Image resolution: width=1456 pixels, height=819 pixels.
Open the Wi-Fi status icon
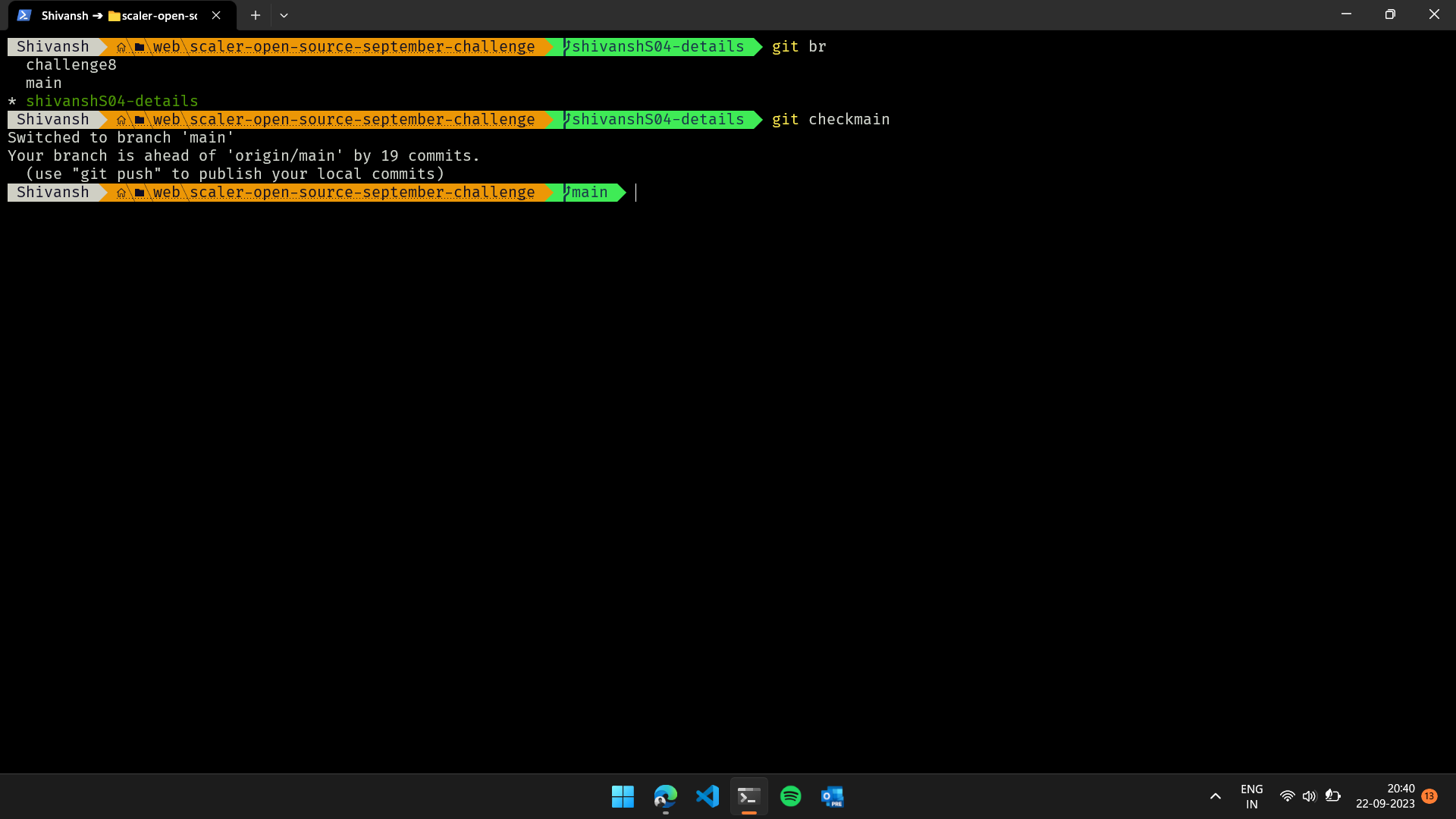coord(1288,796)
